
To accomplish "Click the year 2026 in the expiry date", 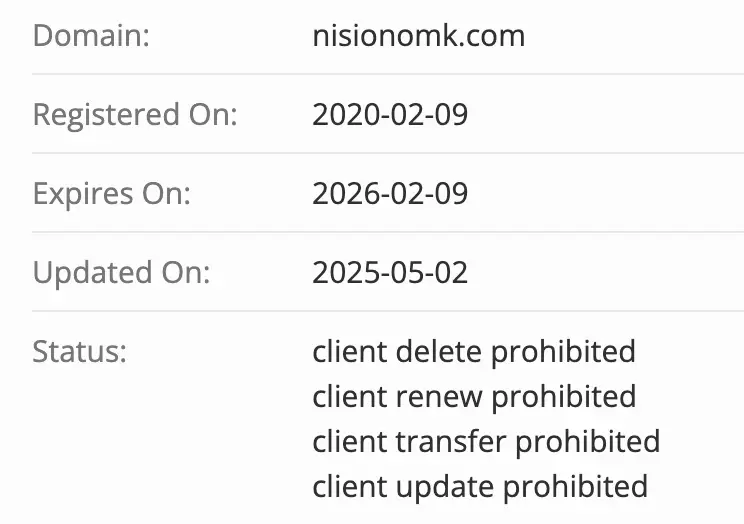I will click(x=340, y=193).
